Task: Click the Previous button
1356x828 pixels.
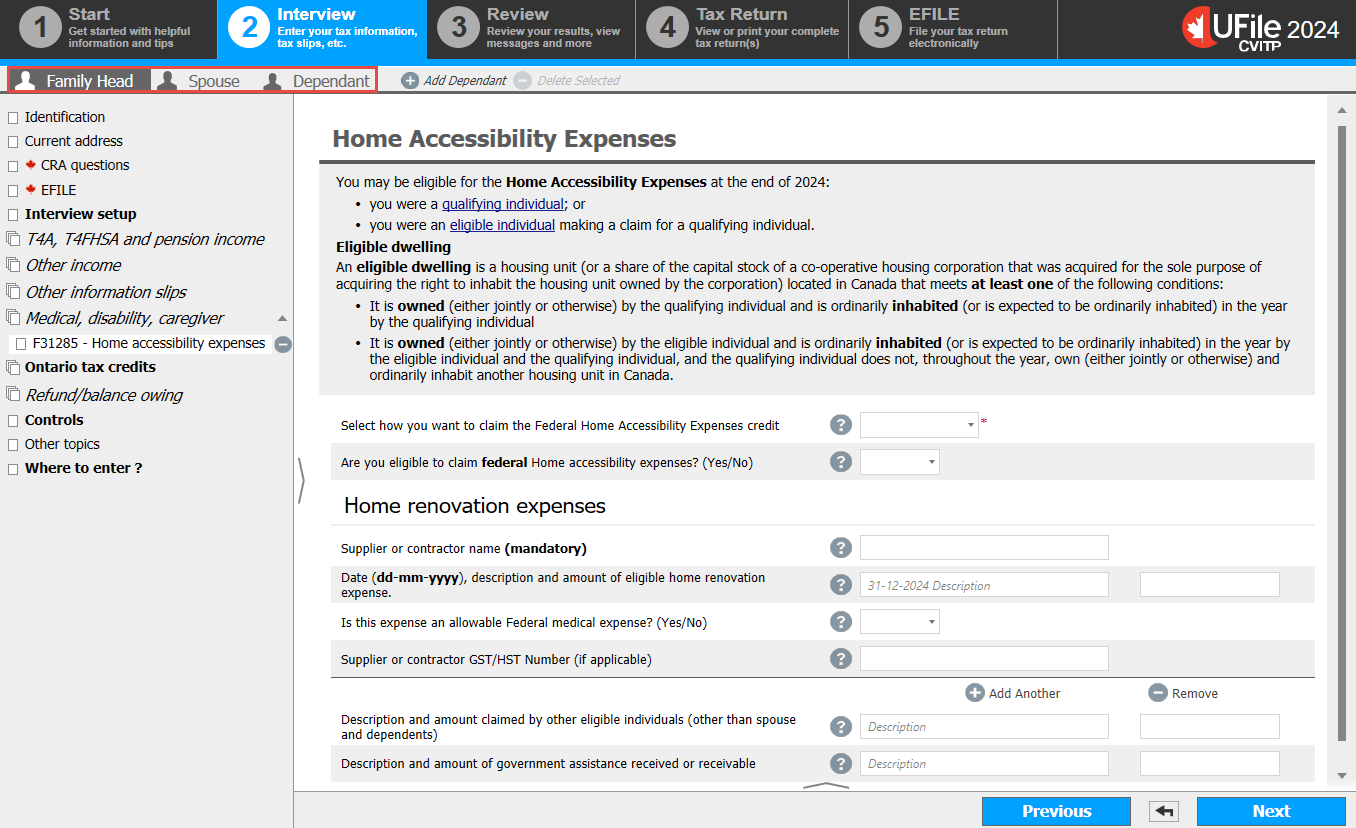Action: pyautogui.click(x=1056, y=811)
